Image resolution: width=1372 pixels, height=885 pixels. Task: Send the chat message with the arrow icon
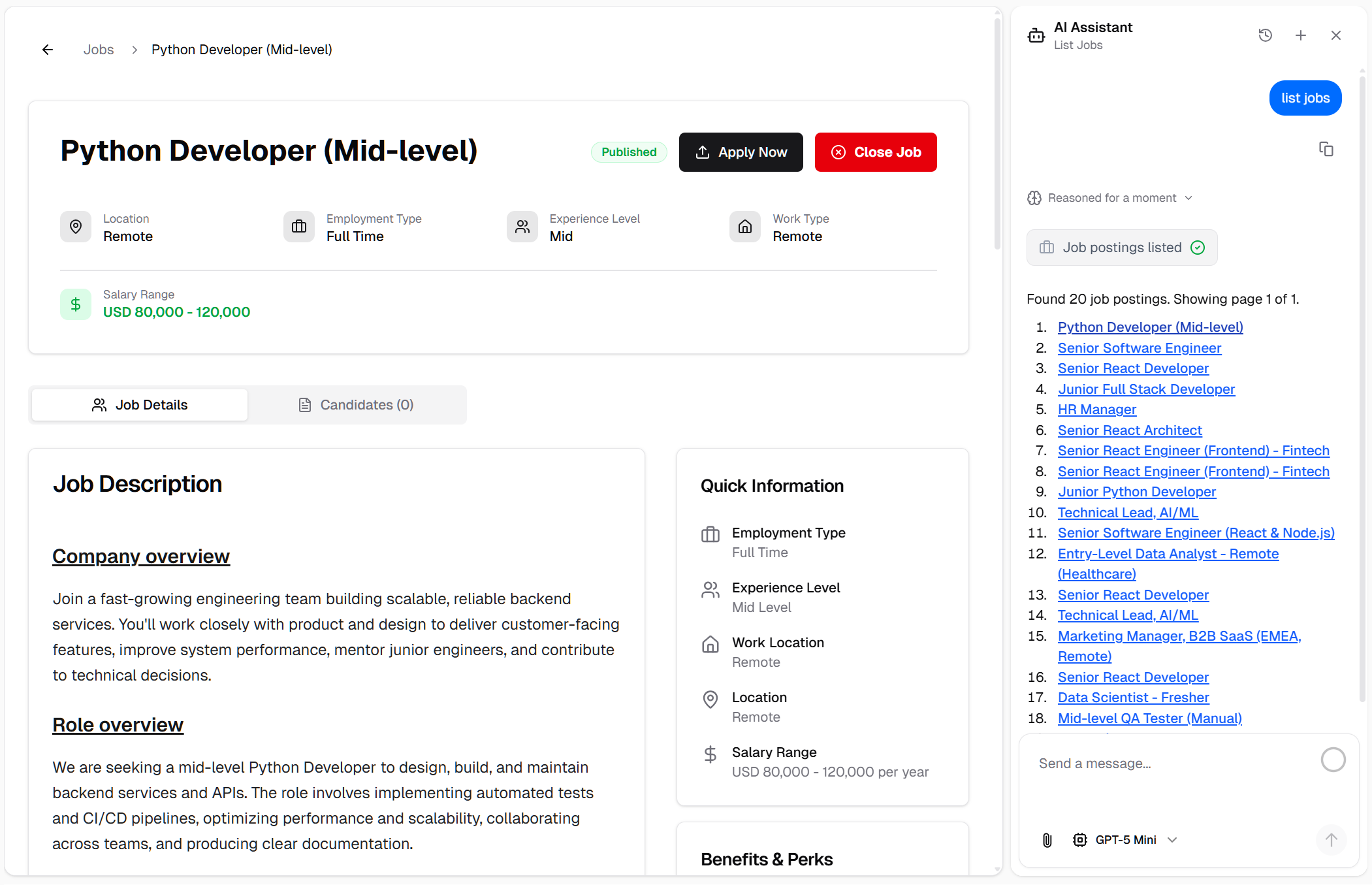click(x=1331, y=841)
